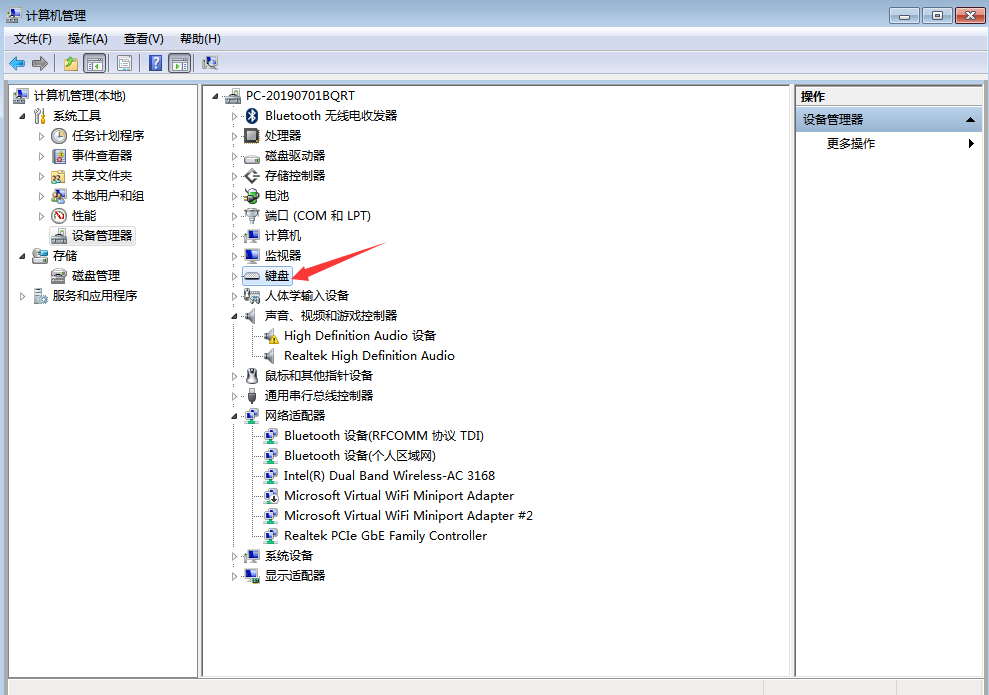Expand the 本地用户和组 node
This screenshot has width=989, height=695.
(42, 196)
